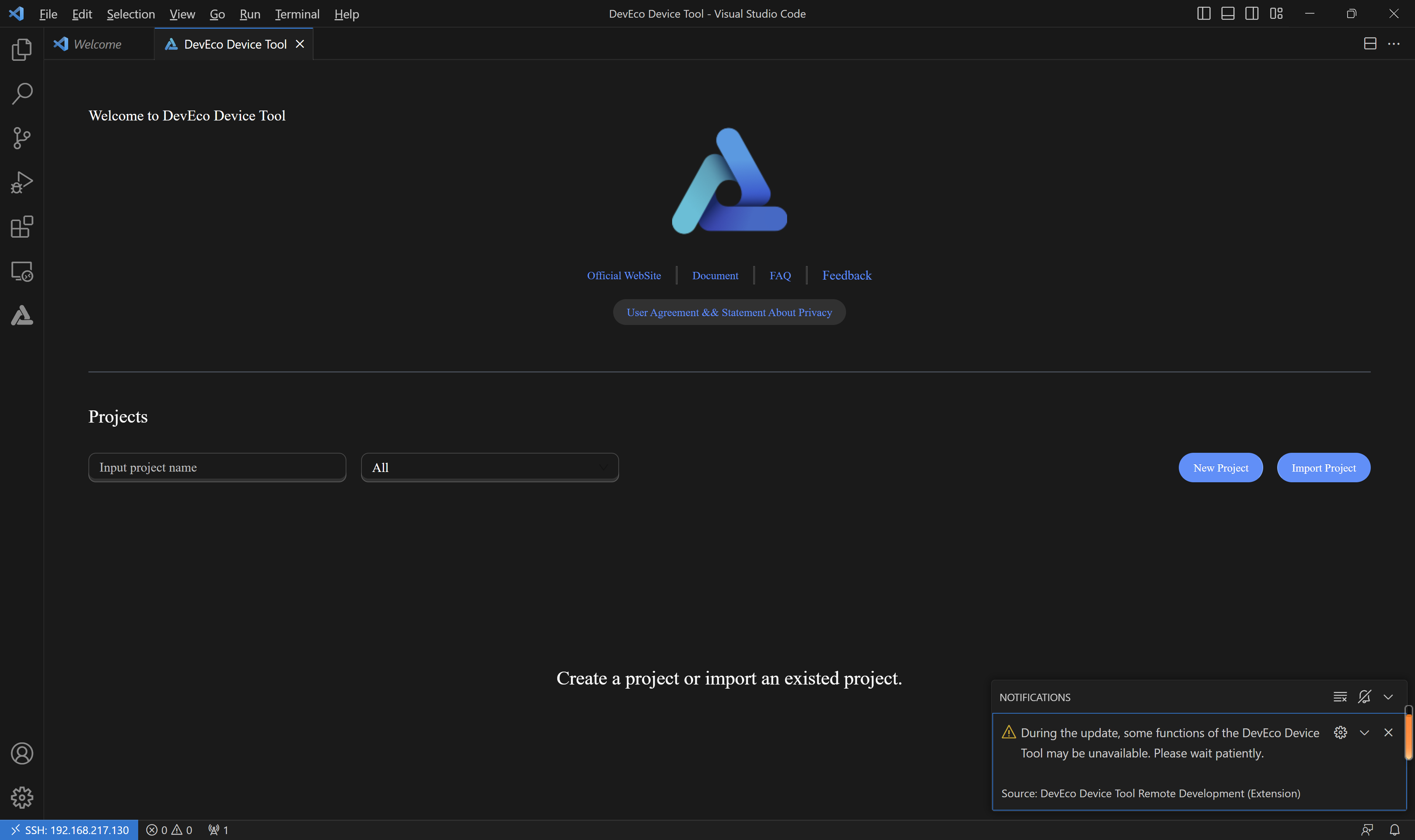
Task: Open the Explorer files icon
Action: pyautogui.click(x=21, y=50)
